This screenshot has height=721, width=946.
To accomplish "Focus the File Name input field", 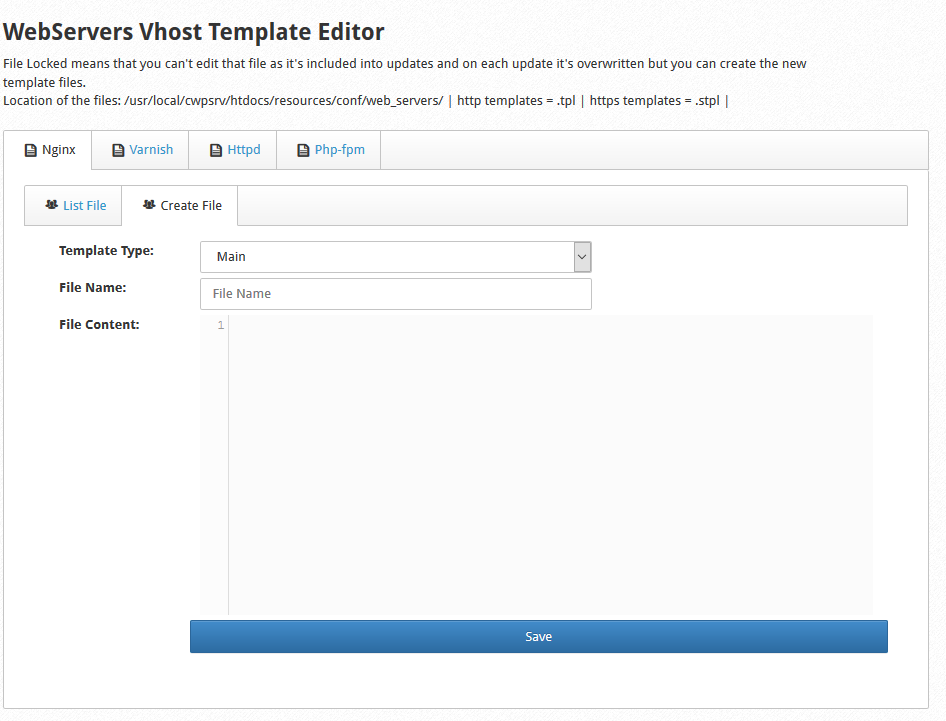I will click(396, 294).
